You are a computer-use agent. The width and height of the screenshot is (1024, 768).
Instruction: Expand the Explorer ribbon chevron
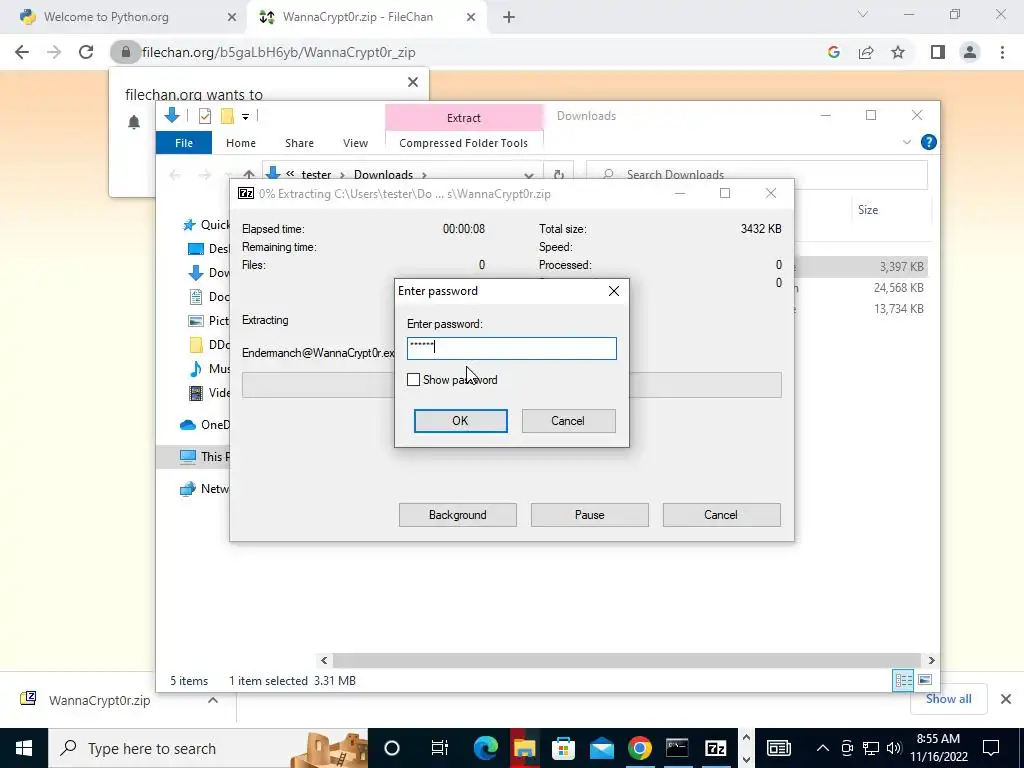click(906, 142)
